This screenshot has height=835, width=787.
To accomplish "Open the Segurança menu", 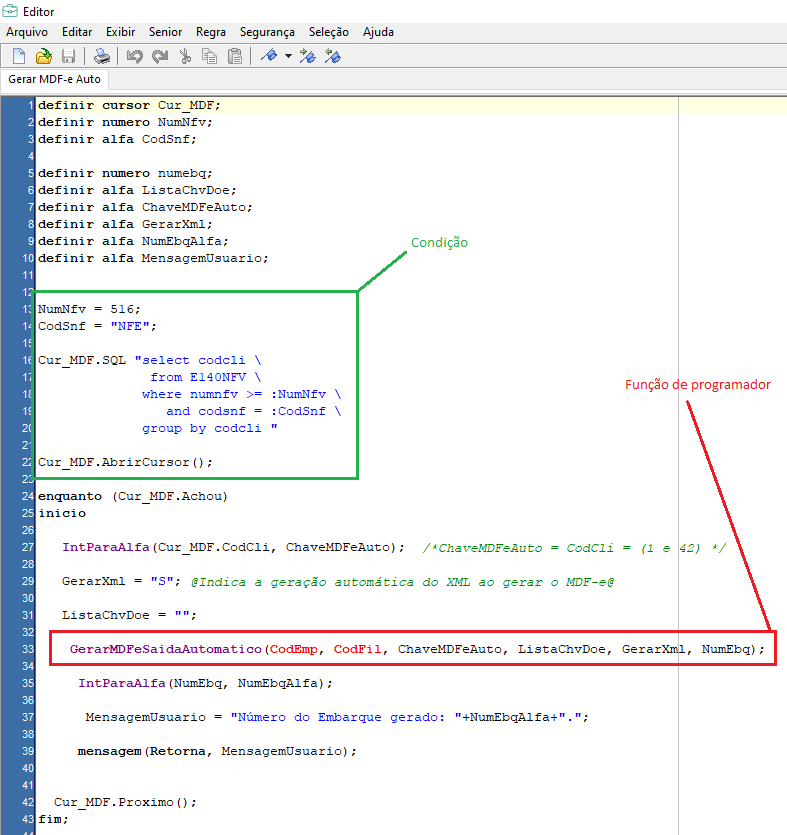I will tap(267, 32).
